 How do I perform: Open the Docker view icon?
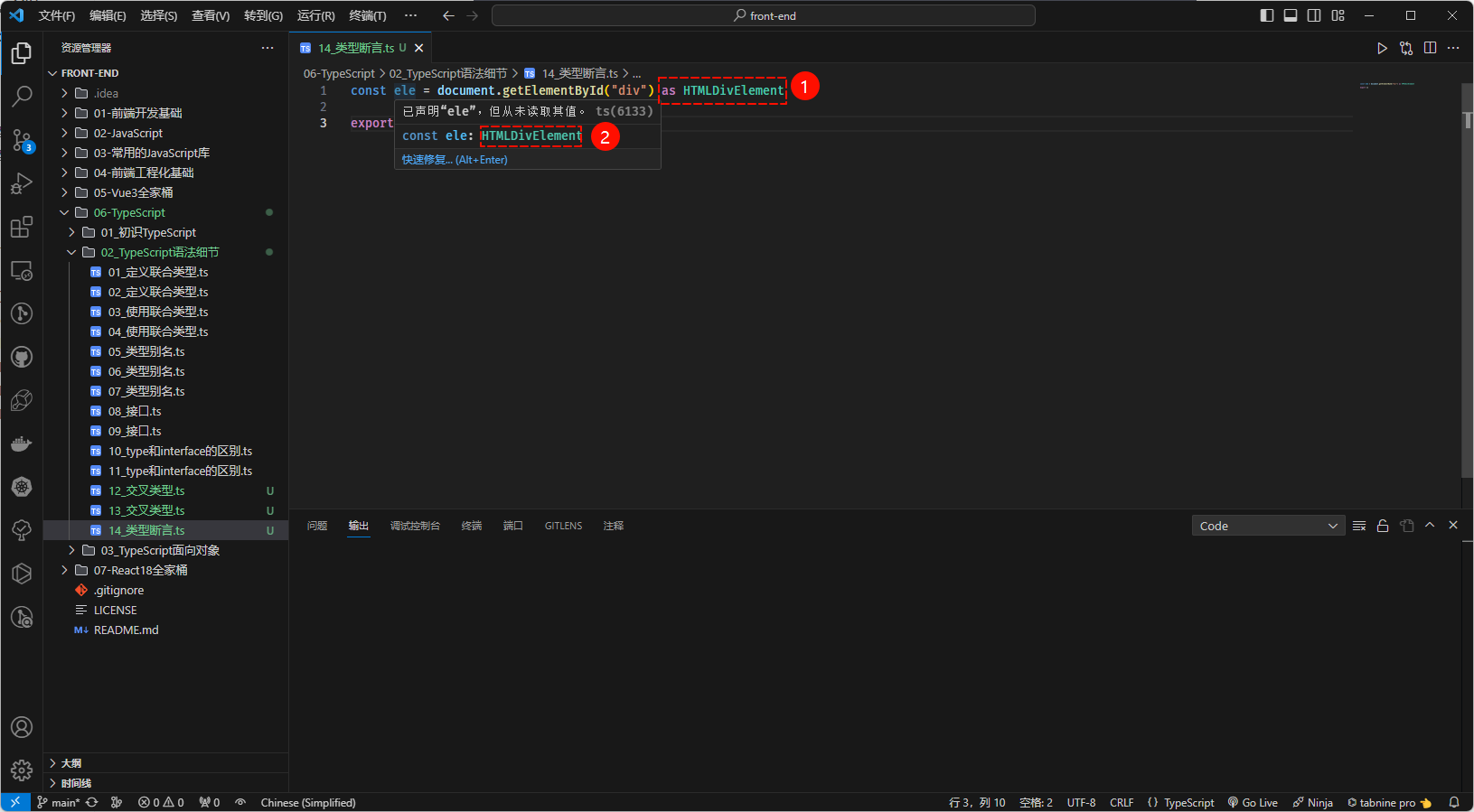[x=22, y=443]
